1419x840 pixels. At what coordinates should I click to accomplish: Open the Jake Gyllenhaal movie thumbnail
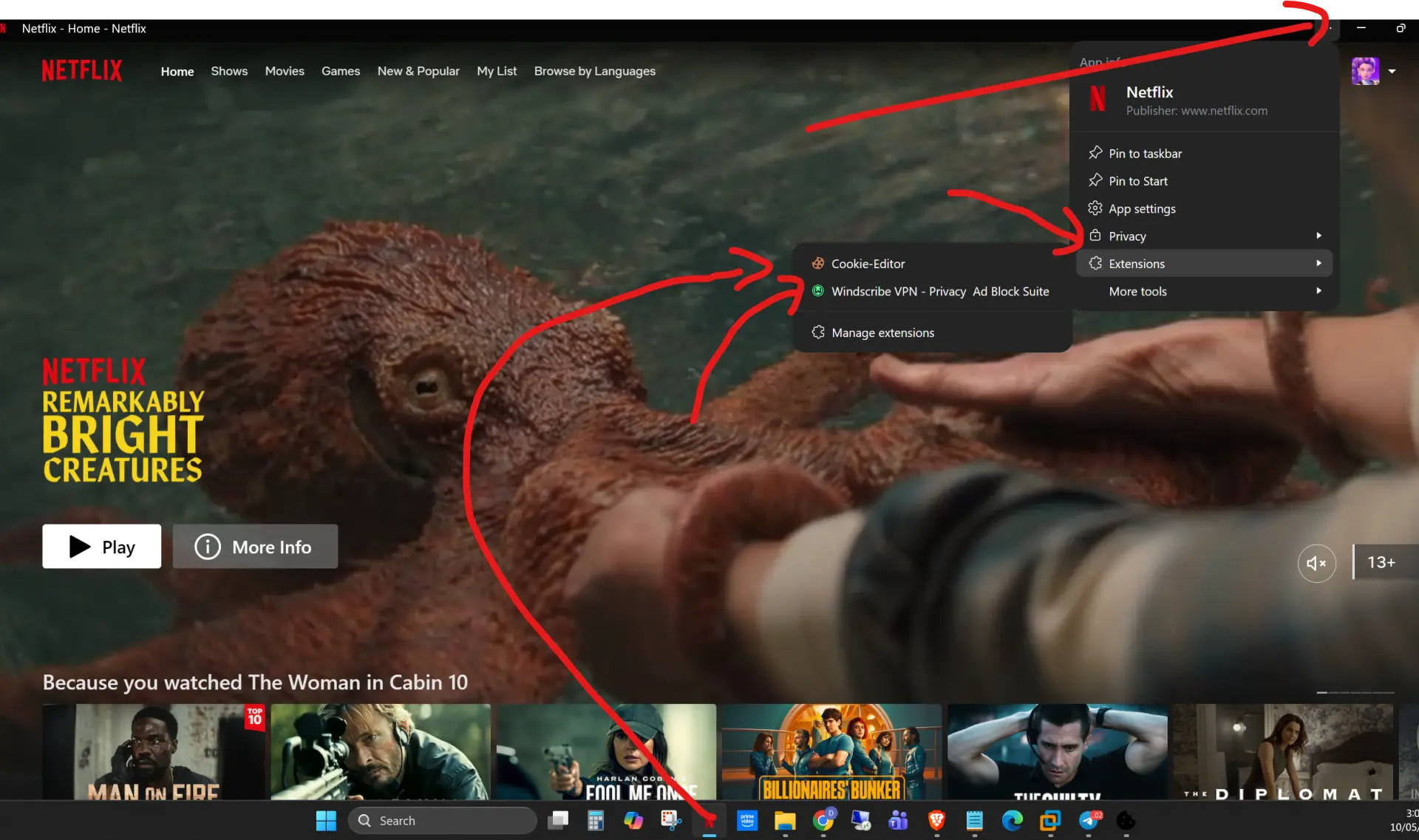(x=1058, y=752)
